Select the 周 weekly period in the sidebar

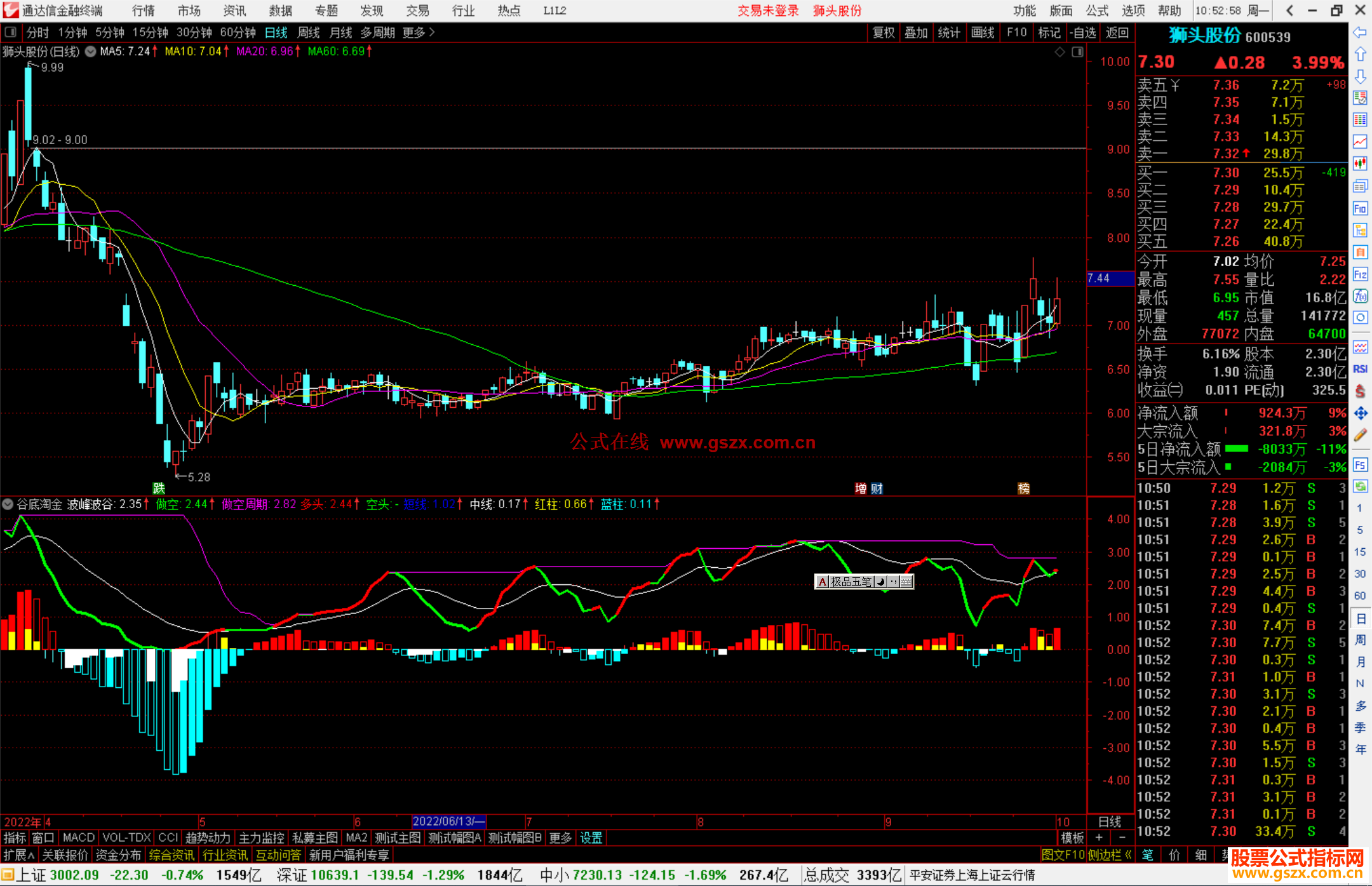(1360, 640)
